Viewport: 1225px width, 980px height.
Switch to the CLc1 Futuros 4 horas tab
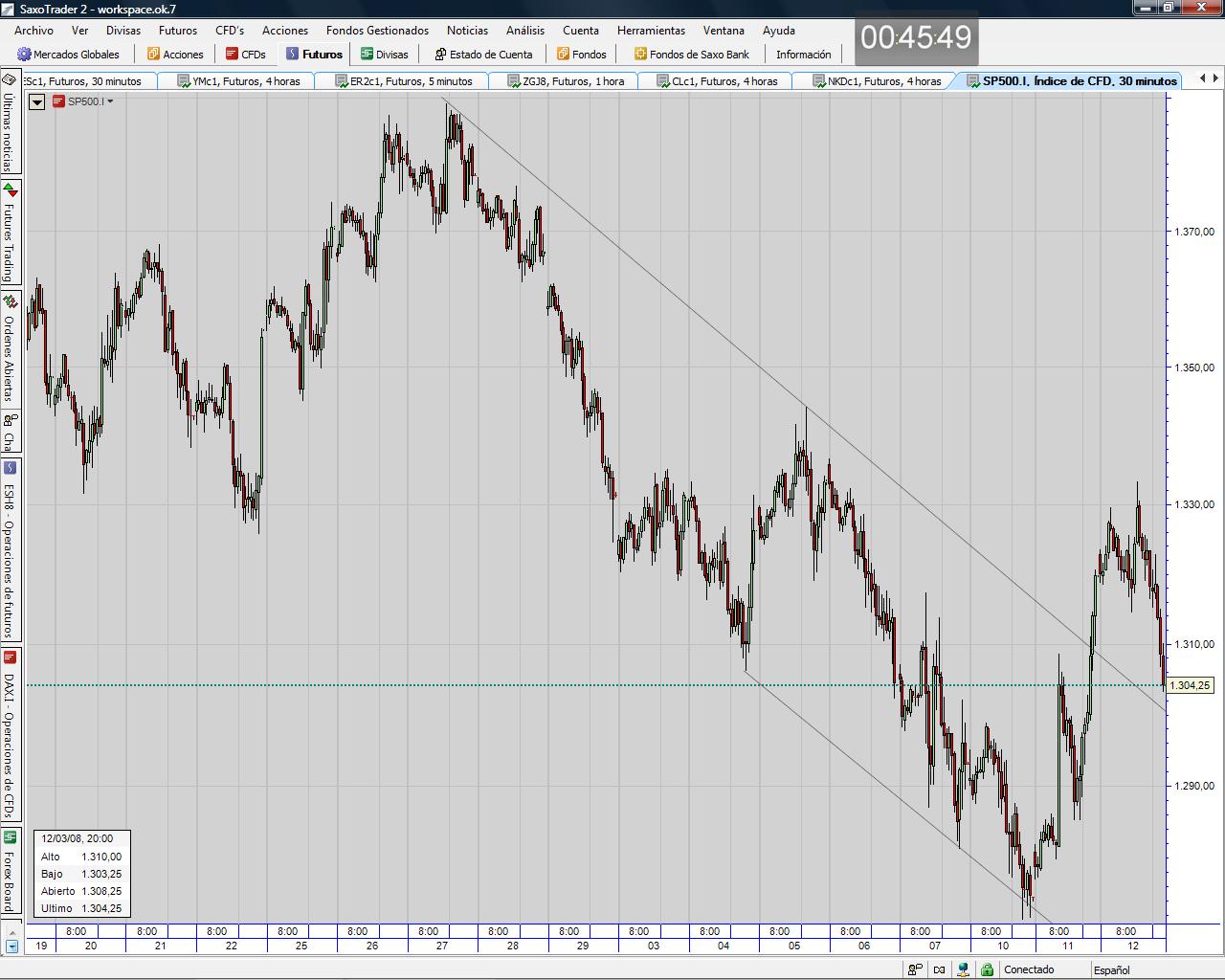pos(717,81)
